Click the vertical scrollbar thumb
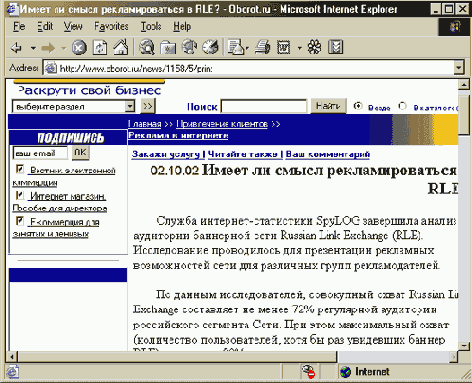This screenshot has width=472, height=383. (464, 115)
